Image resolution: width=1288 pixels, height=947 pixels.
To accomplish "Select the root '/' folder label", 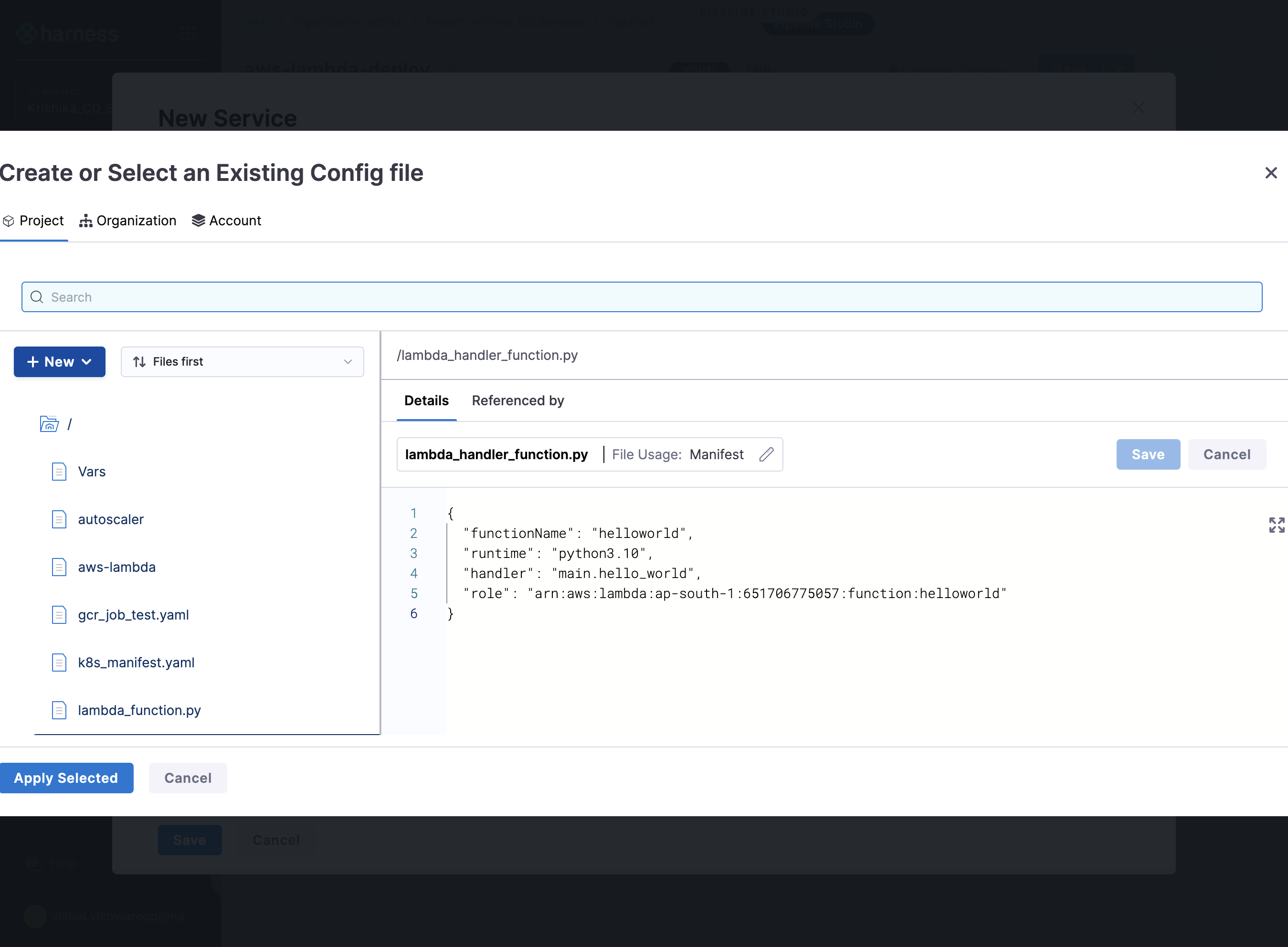I will 69,424.
